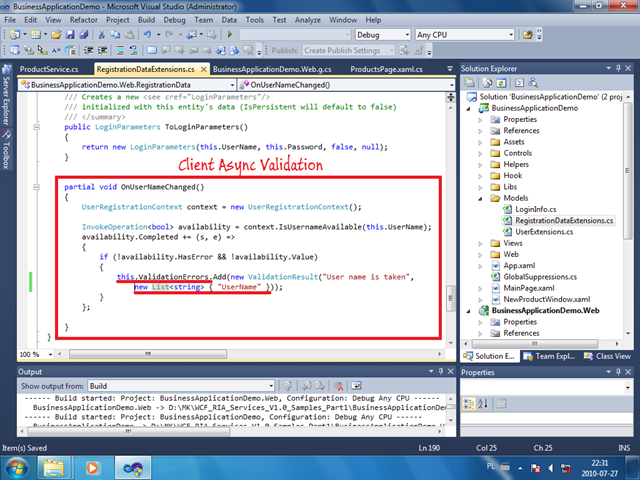Open the Build menu
The image size is (640, 480).
tap(146, 20)
